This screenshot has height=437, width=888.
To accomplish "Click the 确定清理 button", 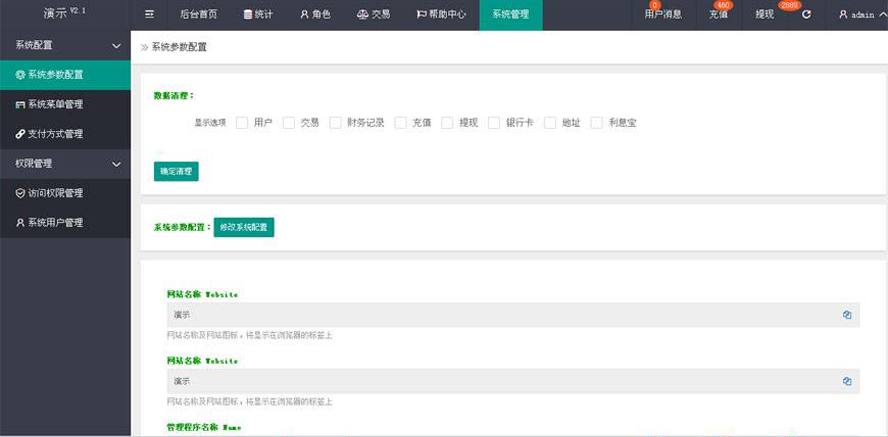I will (176, 172).
